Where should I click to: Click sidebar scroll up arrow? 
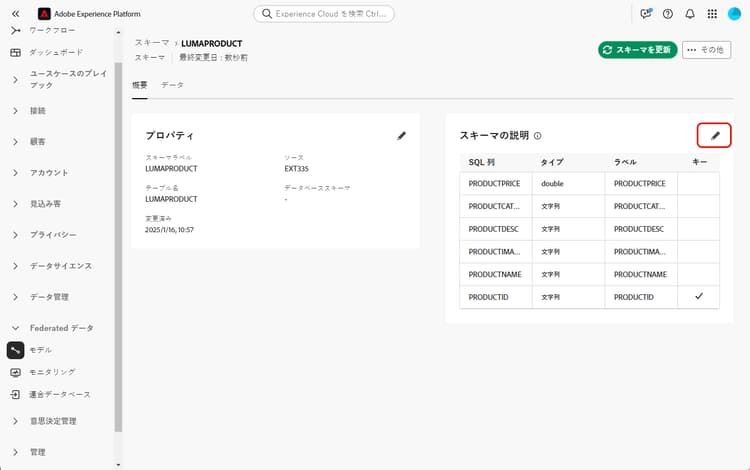118,32
